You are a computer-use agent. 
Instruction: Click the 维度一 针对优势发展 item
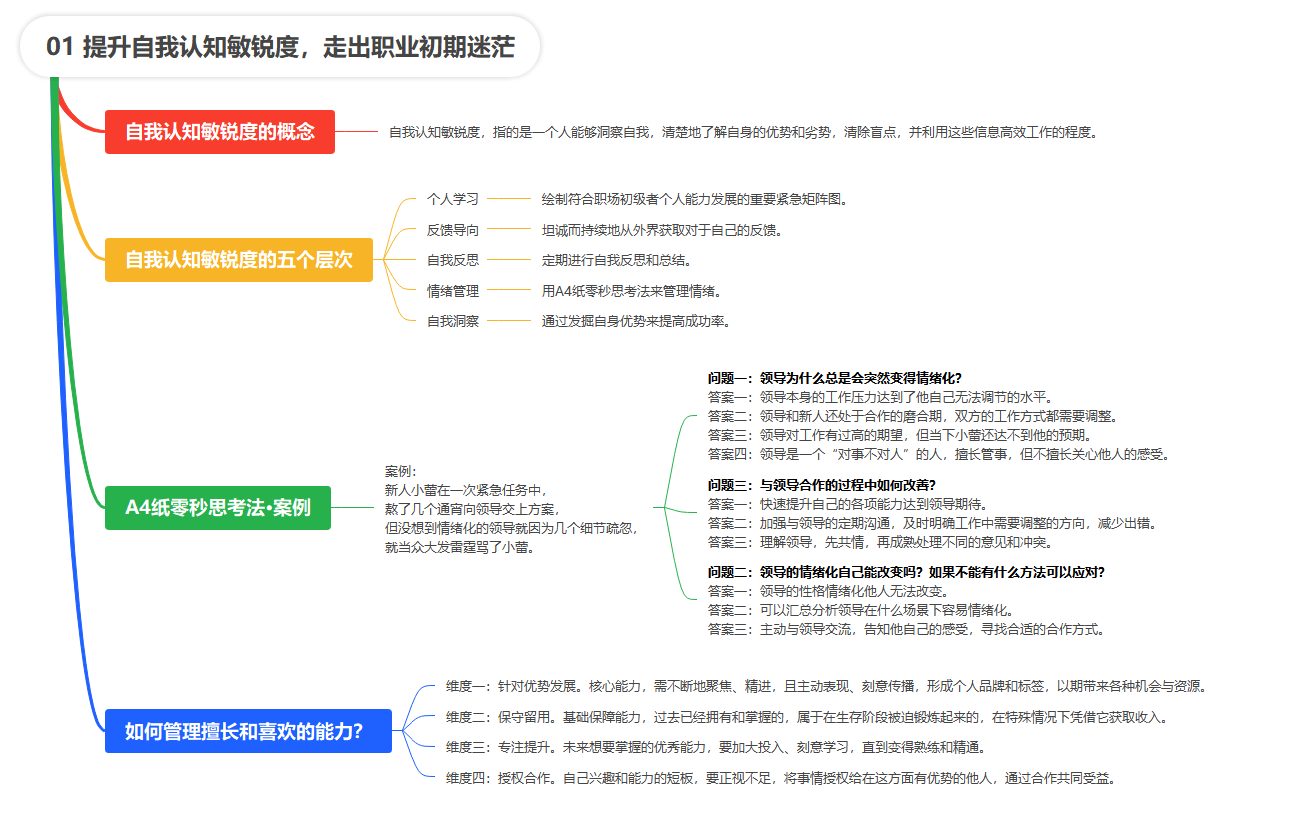[828, 686]
